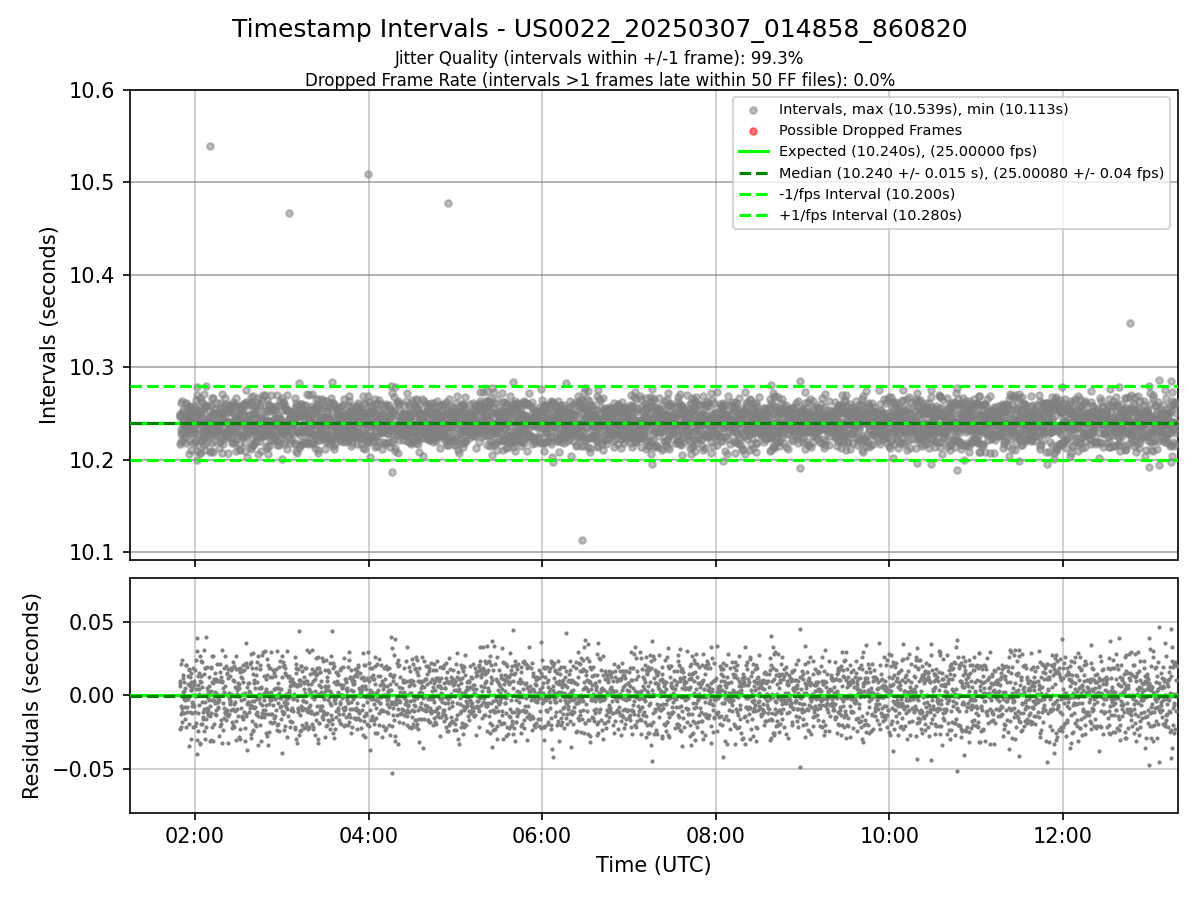Viewport: 1200px width, 900px height.
Task: Click the "Residuals (seconds)" y-axis label
Action: point(31,696)
